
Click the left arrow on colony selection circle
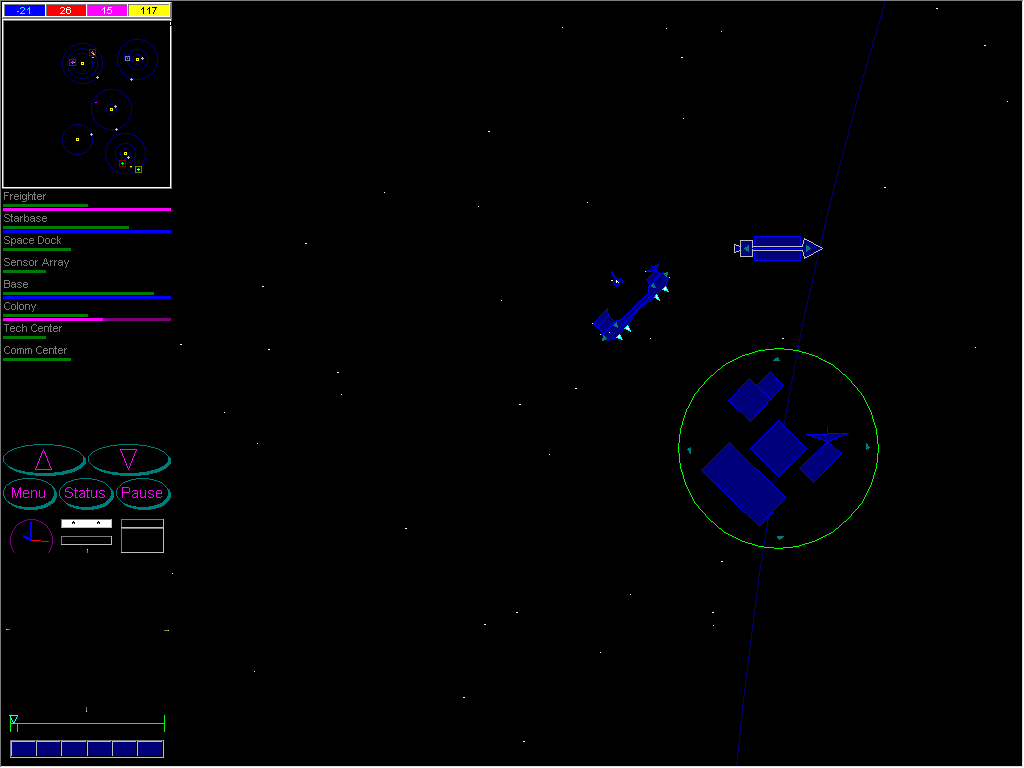click(x=689, y=450)
